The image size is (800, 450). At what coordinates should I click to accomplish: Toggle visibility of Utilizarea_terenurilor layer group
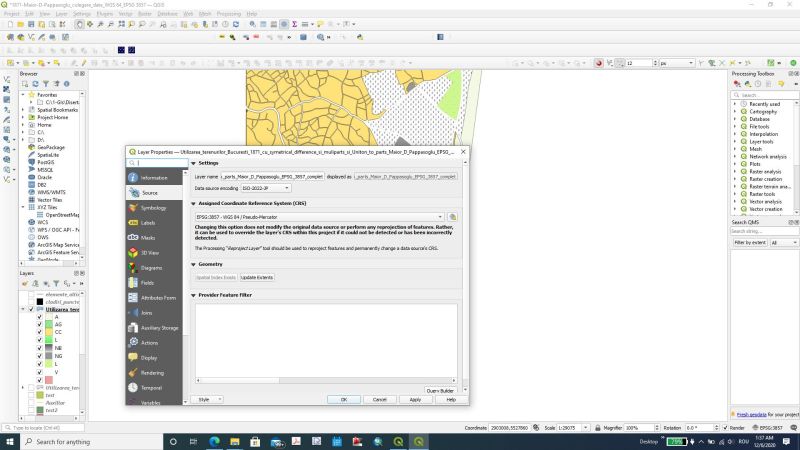coord(31,310)
